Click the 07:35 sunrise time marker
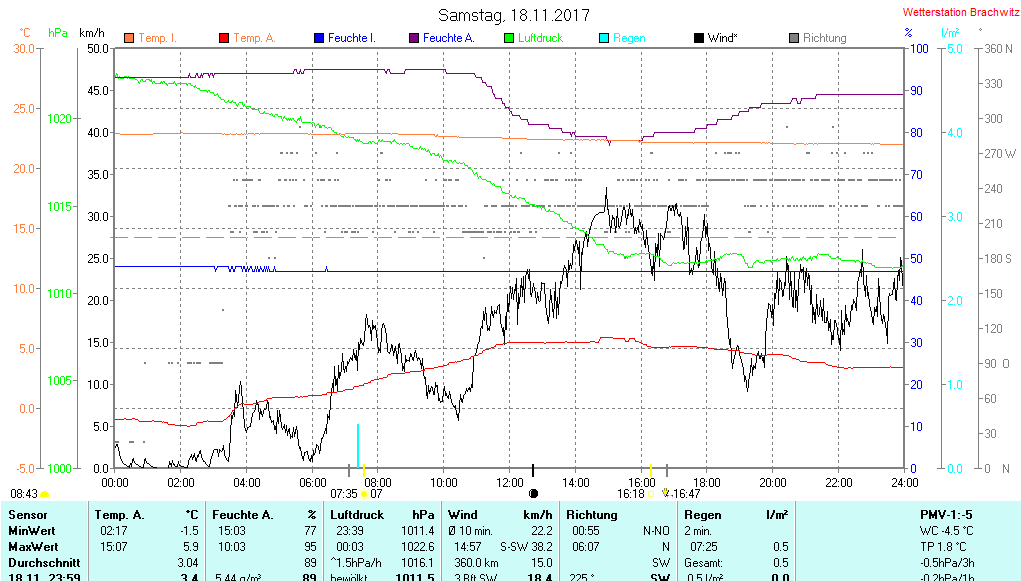Viewport: 1021px width, 581px height. [344, 493]
